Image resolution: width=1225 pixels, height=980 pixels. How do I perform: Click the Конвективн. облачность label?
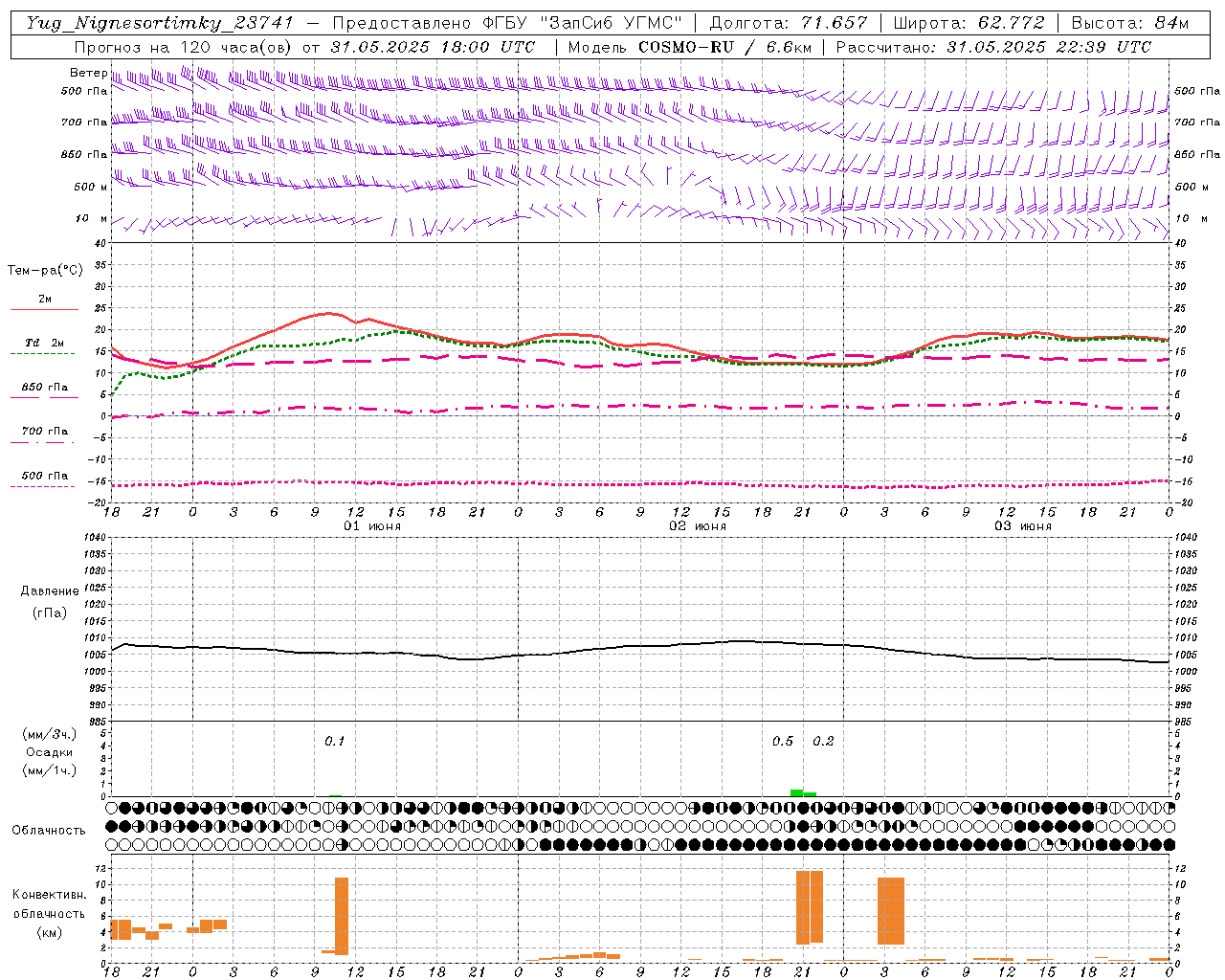point(50,904)
